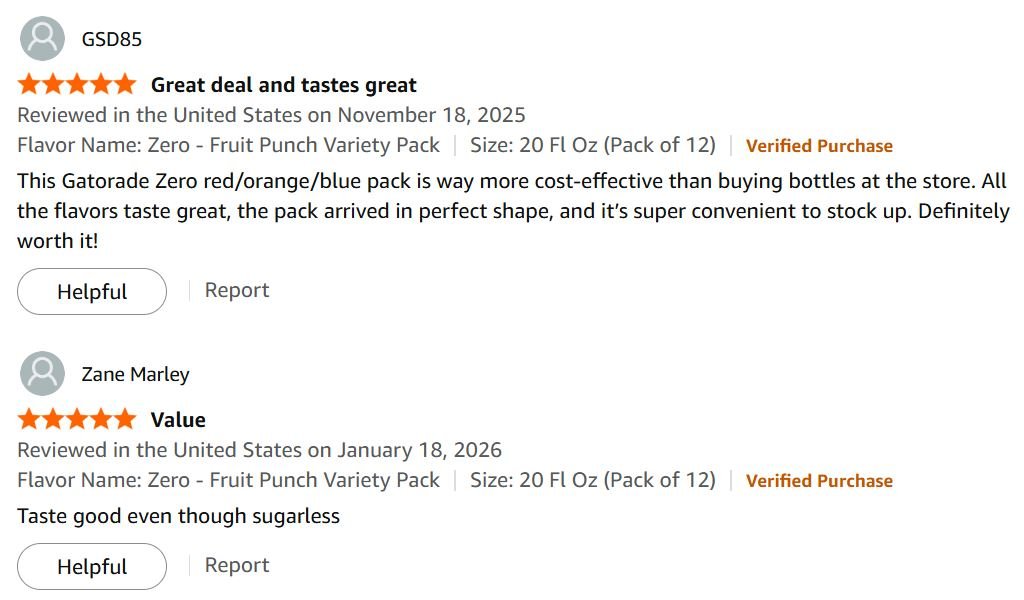1024x600 pixels.
Task: Click the star rating on the Value review
Action: pyautogui.click(x=76, y=419)
